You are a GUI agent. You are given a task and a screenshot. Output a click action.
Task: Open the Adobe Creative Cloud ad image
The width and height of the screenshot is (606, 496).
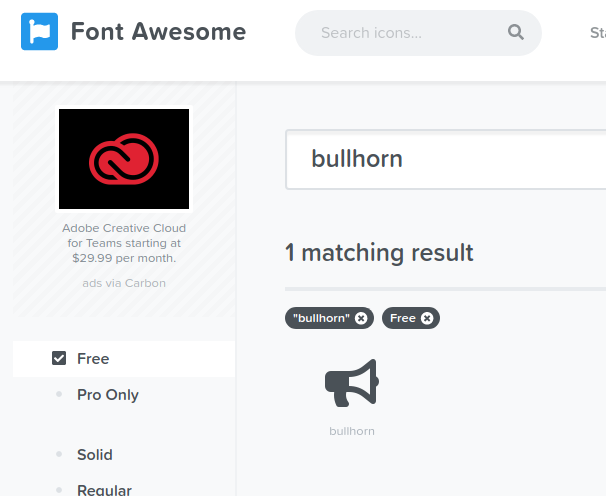pyautogui.click(x=124, y=159)
